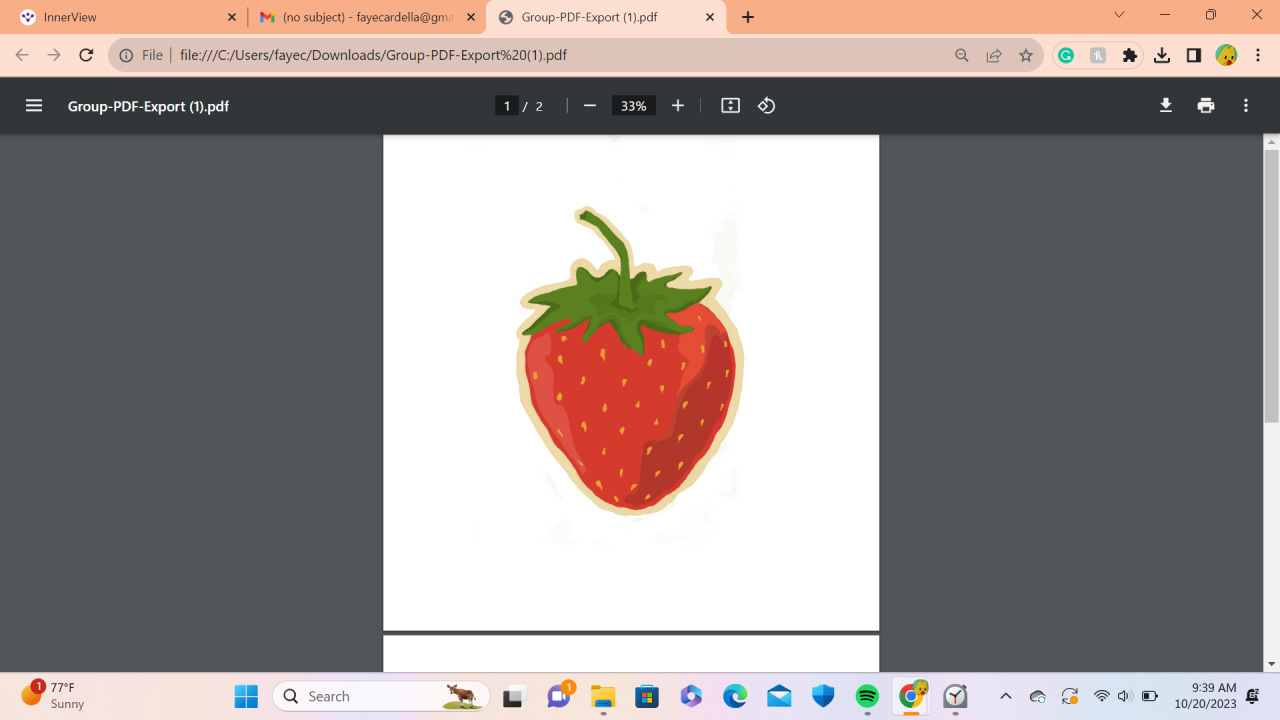Print the PDF document

tap(1206, 106)
